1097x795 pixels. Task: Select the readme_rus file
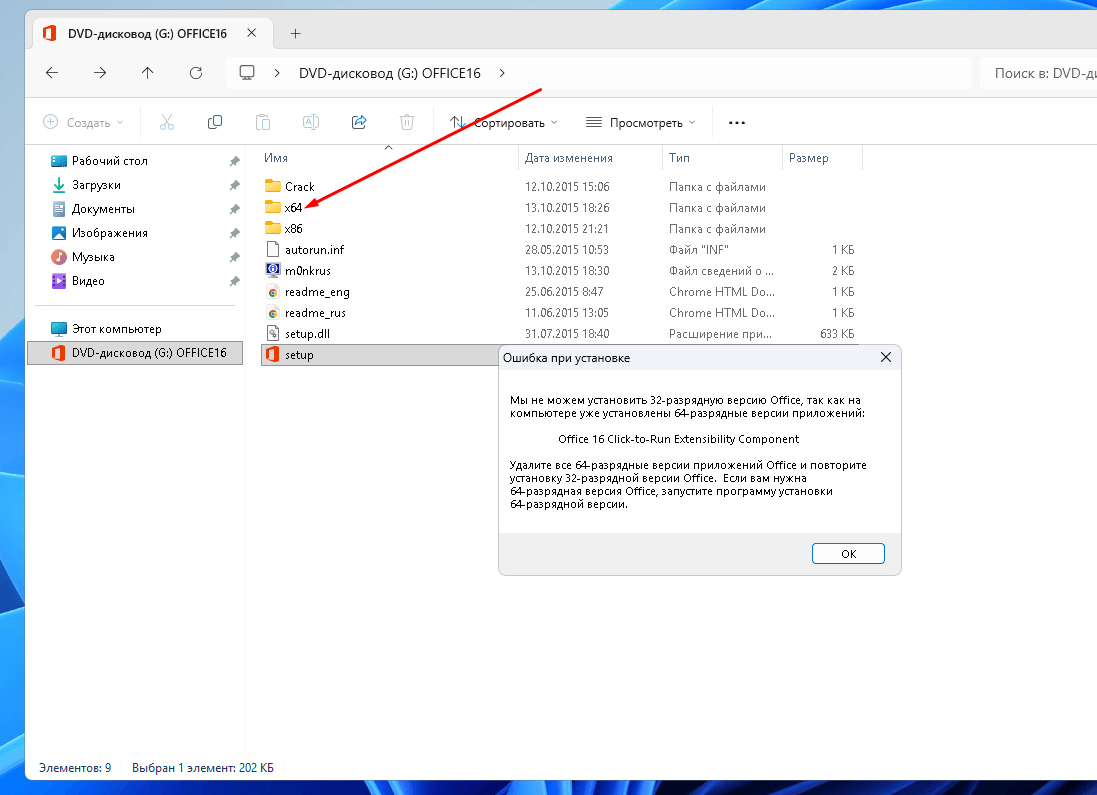pyautogui.click(x=315, y=313)
